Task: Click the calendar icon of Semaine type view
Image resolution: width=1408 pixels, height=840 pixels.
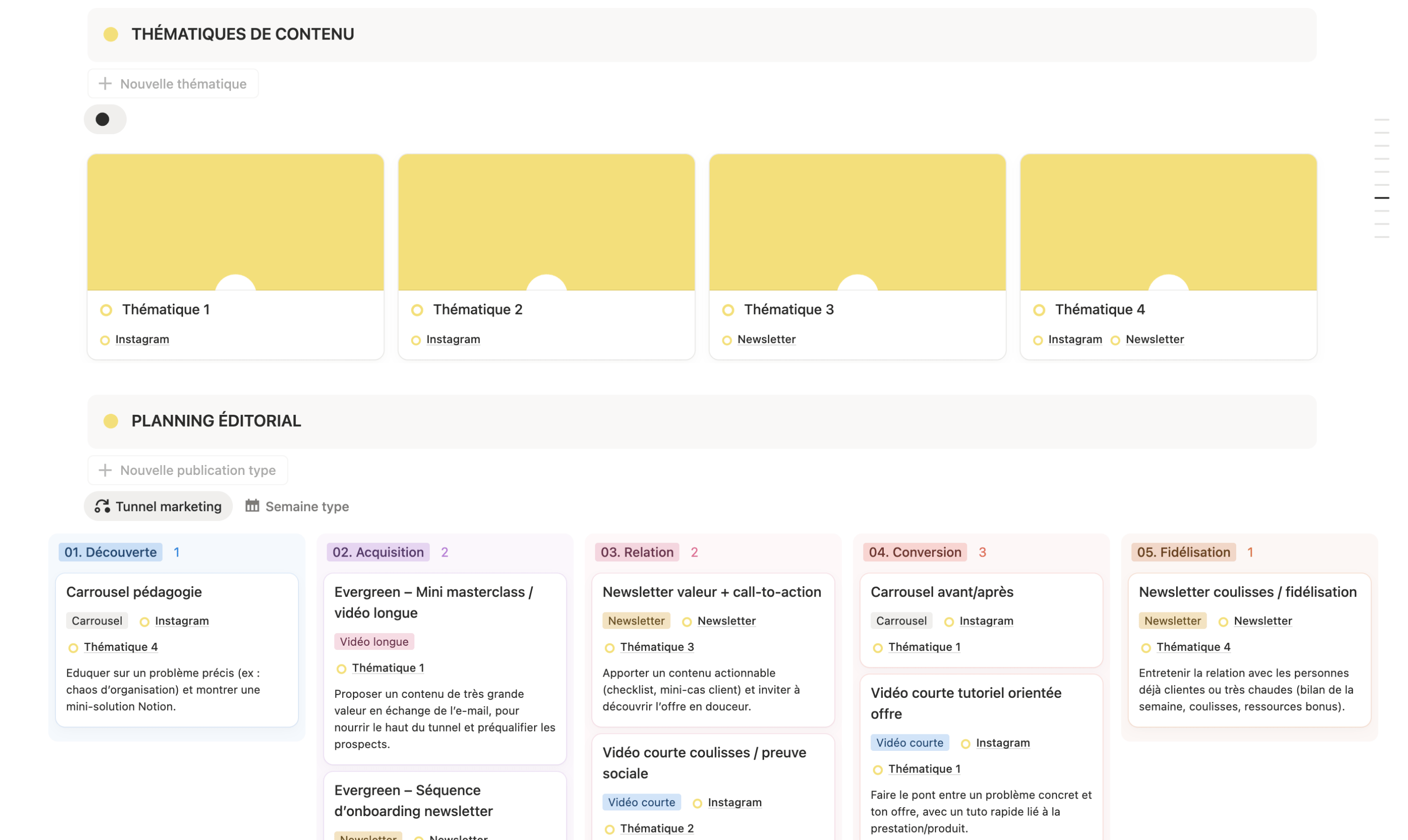Action: [253, 505]
